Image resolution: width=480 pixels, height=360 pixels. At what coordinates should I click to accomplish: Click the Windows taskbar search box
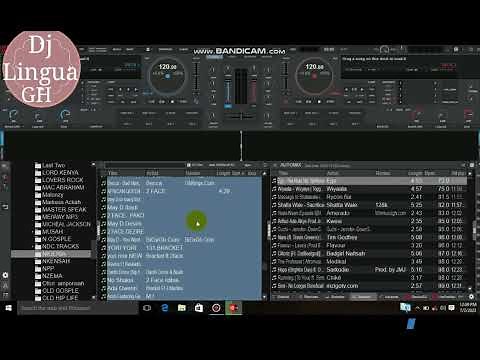(x=78, y=308)
